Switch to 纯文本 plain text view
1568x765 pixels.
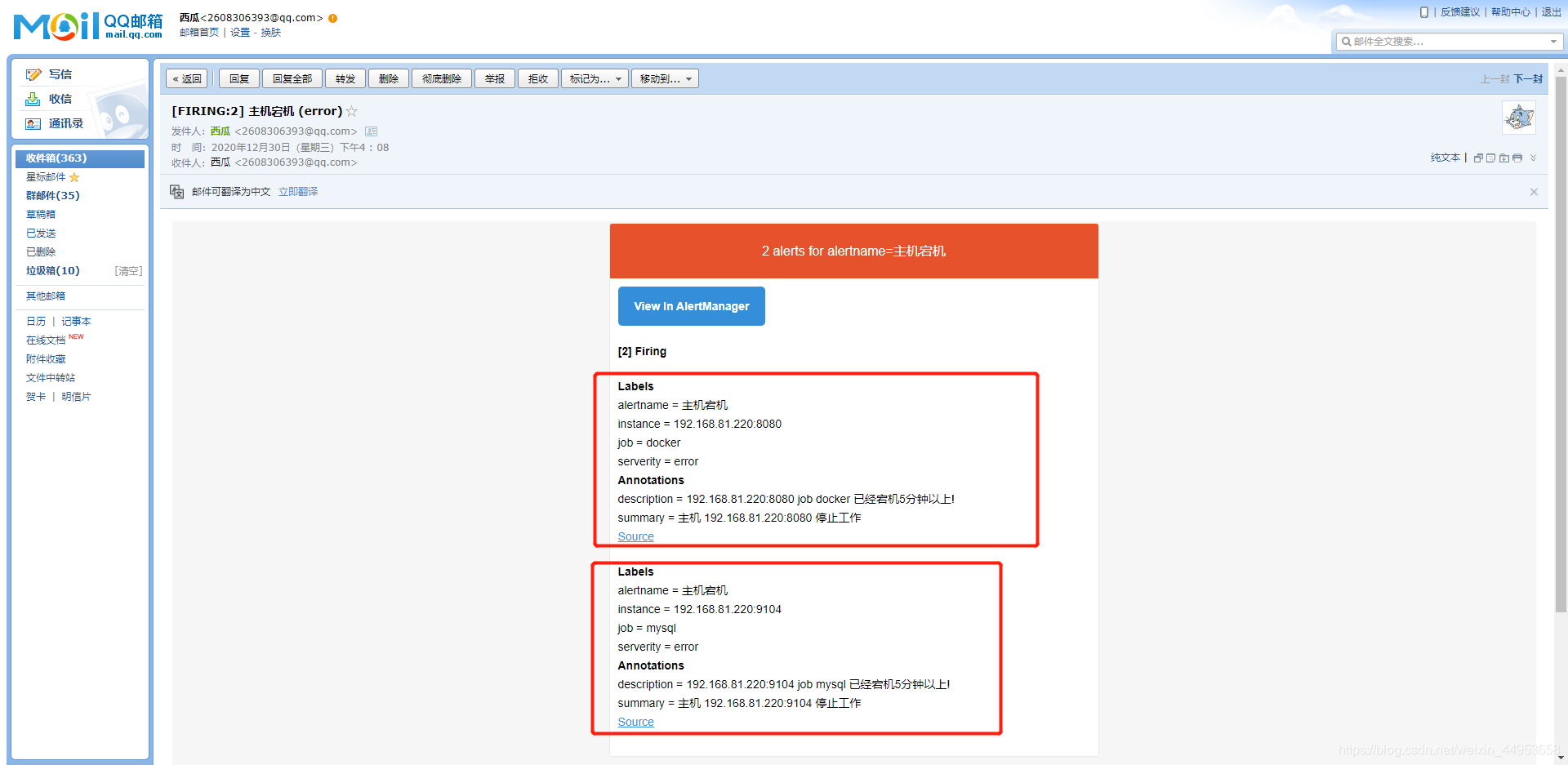1445,158
